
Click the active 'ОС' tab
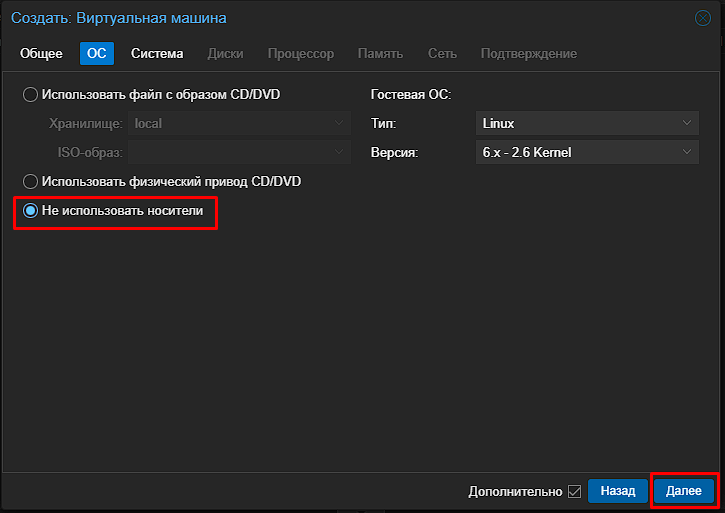click(97, 54)
